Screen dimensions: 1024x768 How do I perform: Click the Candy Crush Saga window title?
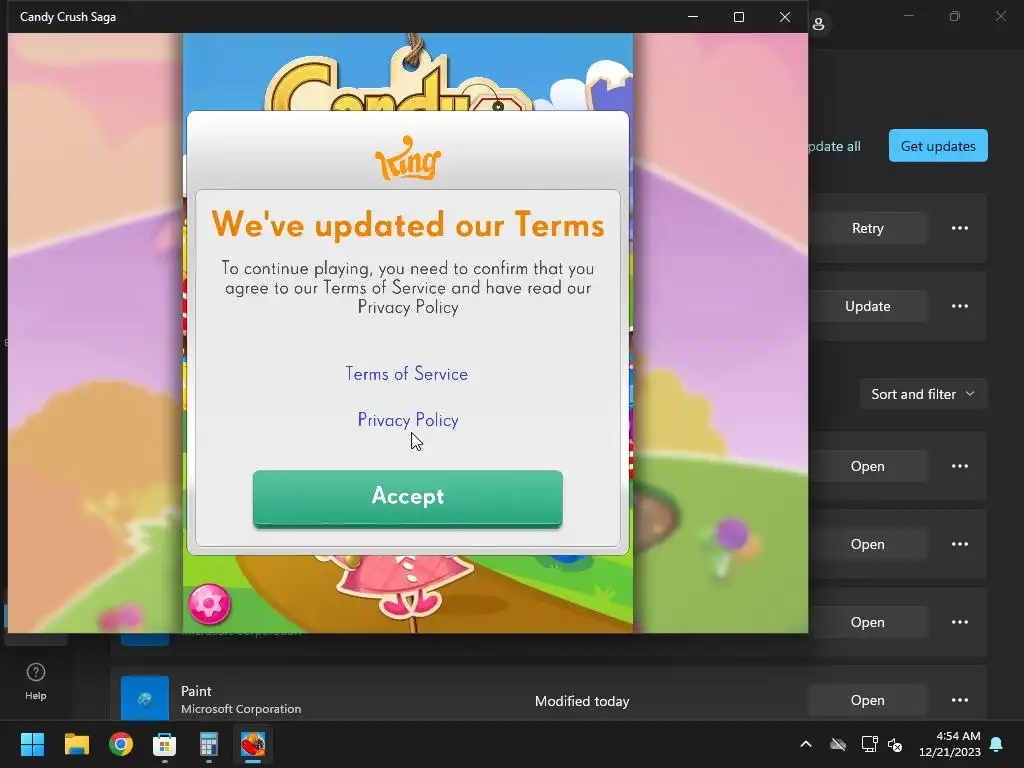click(x=68, y=17)
